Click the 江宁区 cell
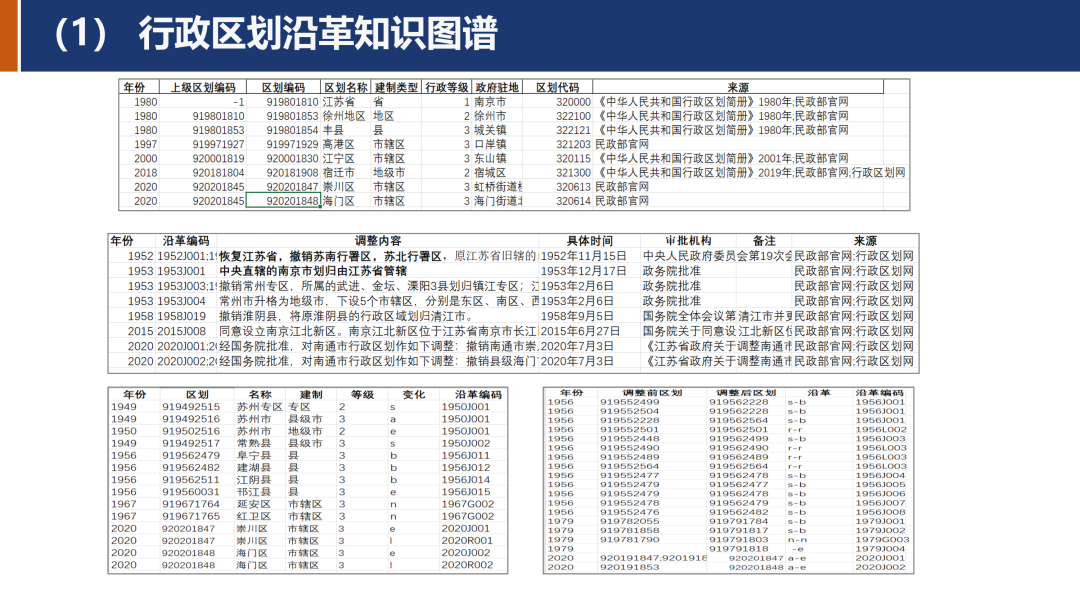Screen dimensions: 1080x608 (339, 158)
